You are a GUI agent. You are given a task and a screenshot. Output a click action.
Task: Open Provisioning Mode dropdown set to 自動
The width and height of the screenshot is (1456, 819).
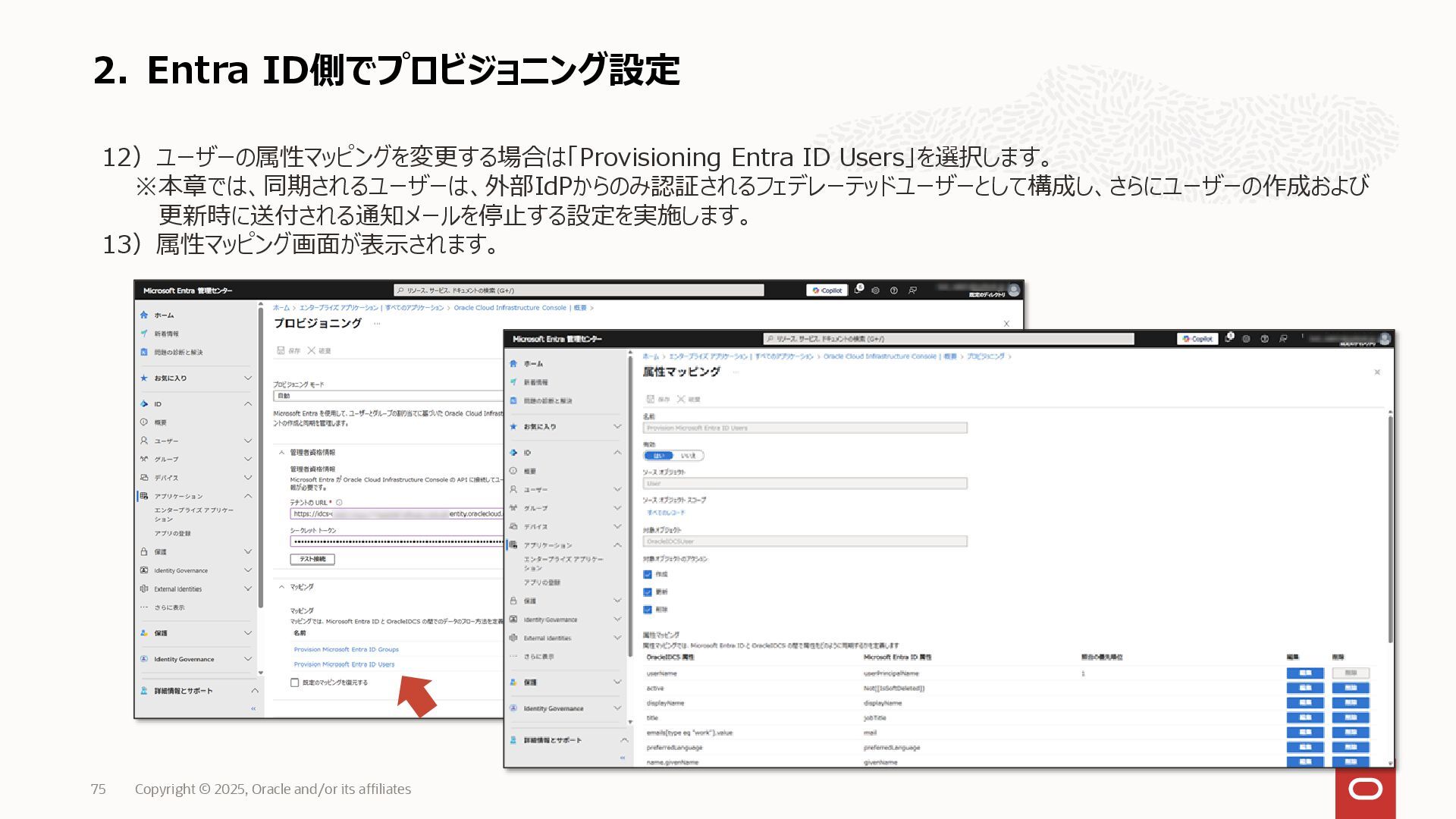[x=388, y=396]
